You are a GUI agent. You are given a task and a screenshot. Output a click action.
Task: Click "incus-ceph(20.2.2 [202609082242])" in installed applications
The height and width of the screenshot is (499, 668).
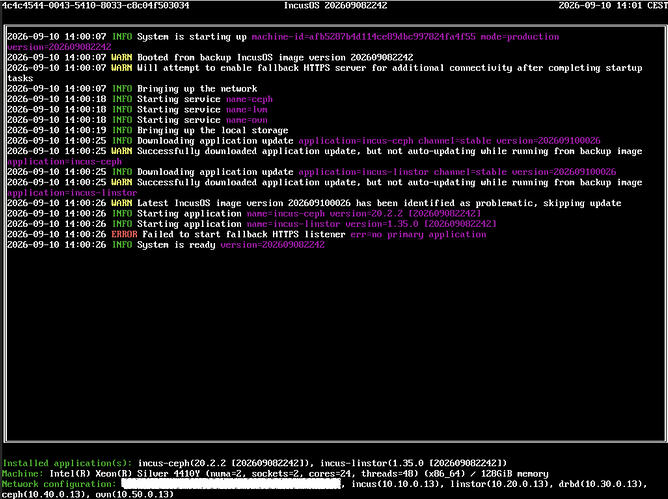click(x=226, y=463)
